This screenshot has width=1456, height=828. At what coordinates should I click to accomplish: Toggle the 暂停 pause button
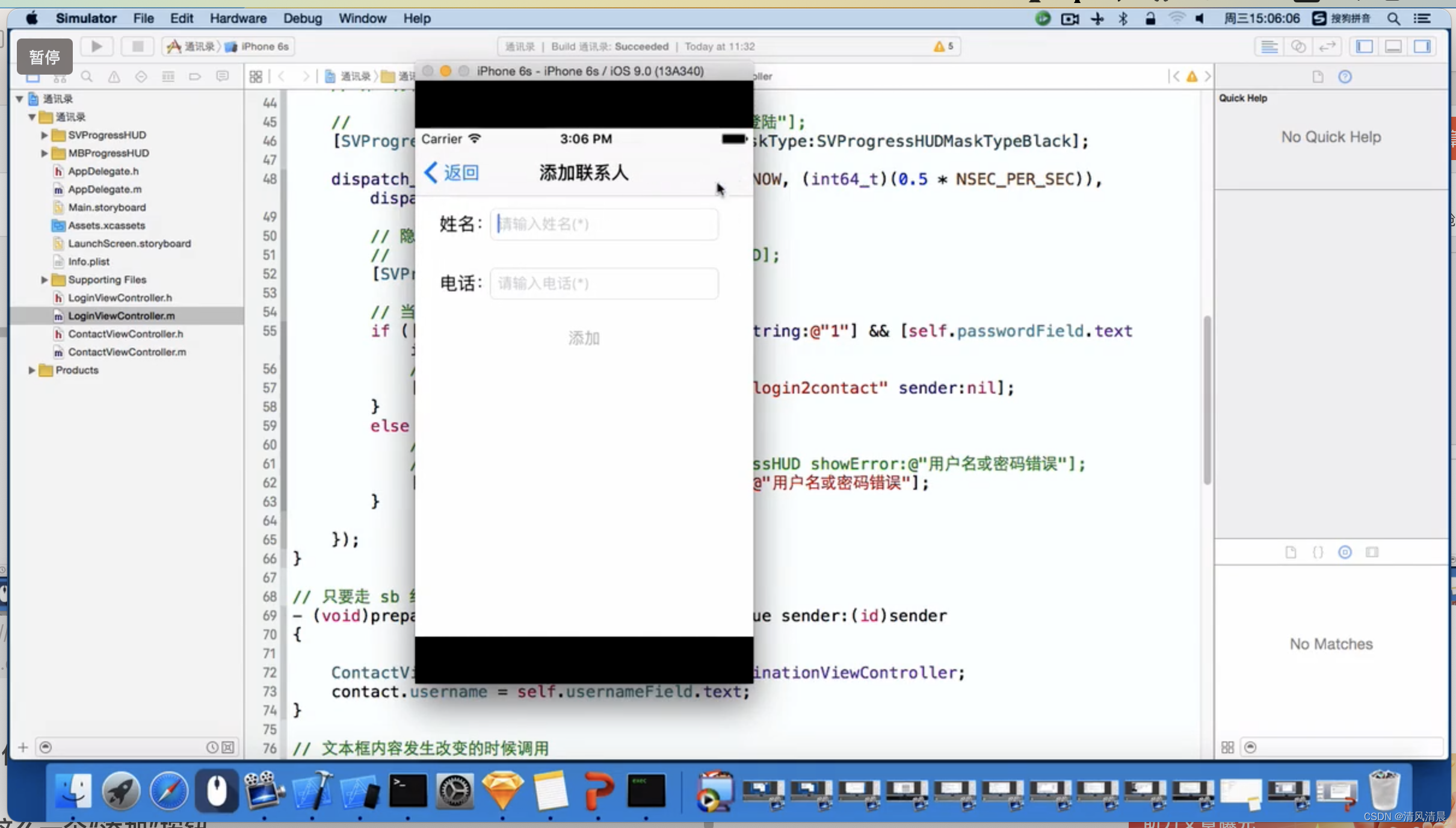click(x=44, y=56)
